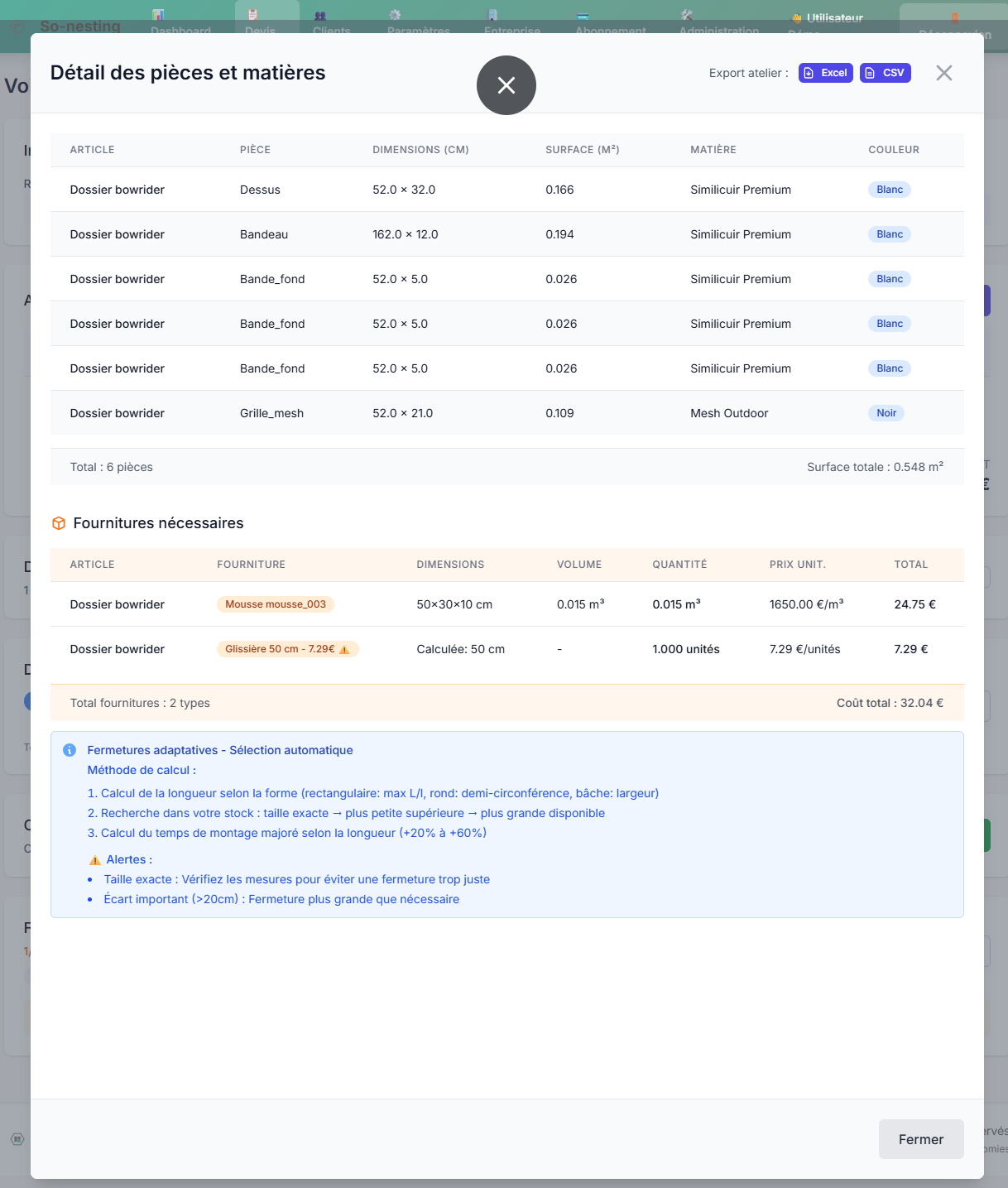Close the dialog with the top-right X
The height and width of the screenshot is (1188, 1008).
(943, 73)
